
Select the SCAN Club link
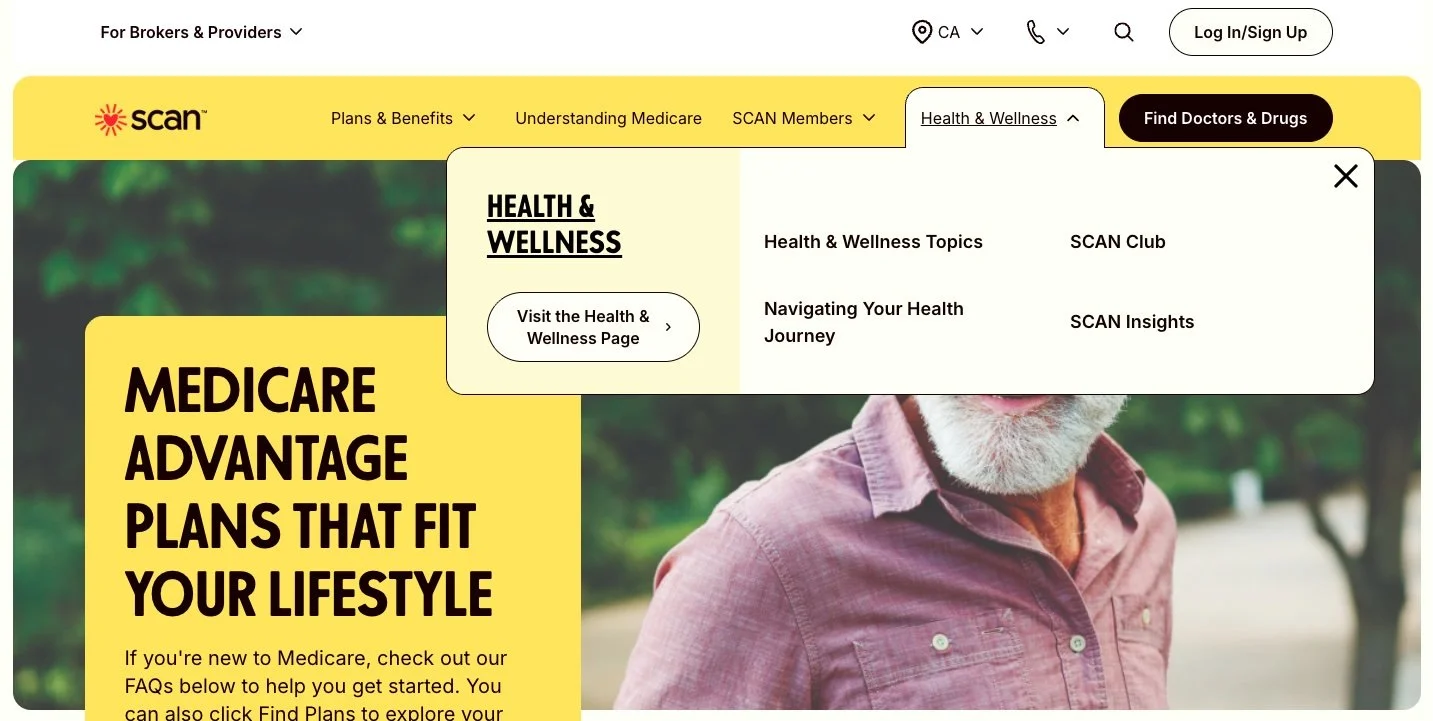1117,242
